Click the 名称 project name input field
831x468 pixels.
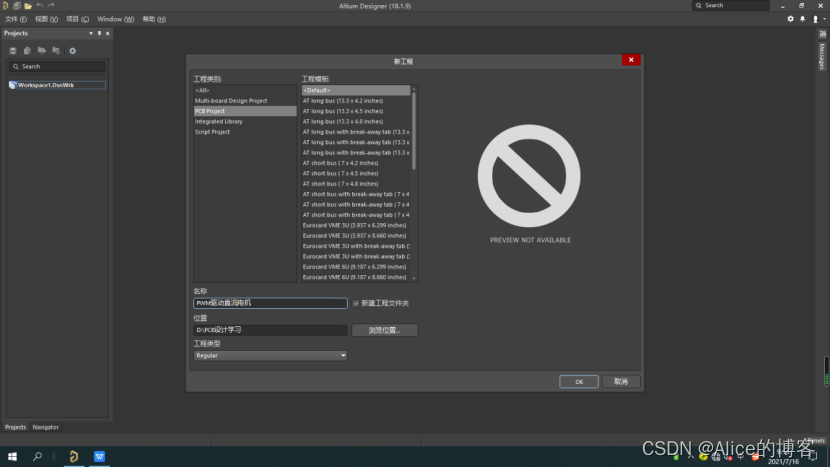point(270,303)
